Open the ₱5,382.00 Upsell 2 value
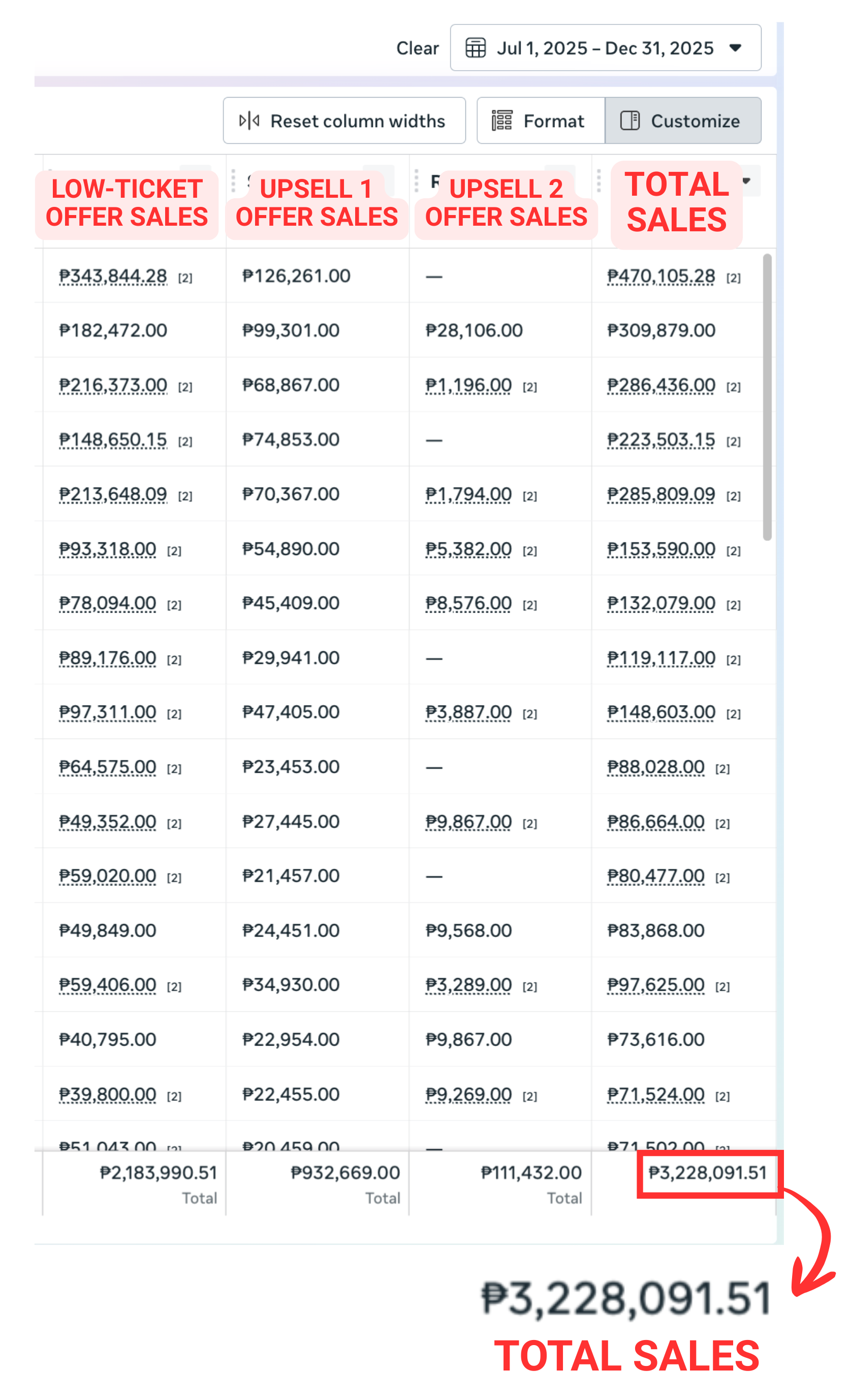This screenshot has width=850, height=1400. click(468, 549)
